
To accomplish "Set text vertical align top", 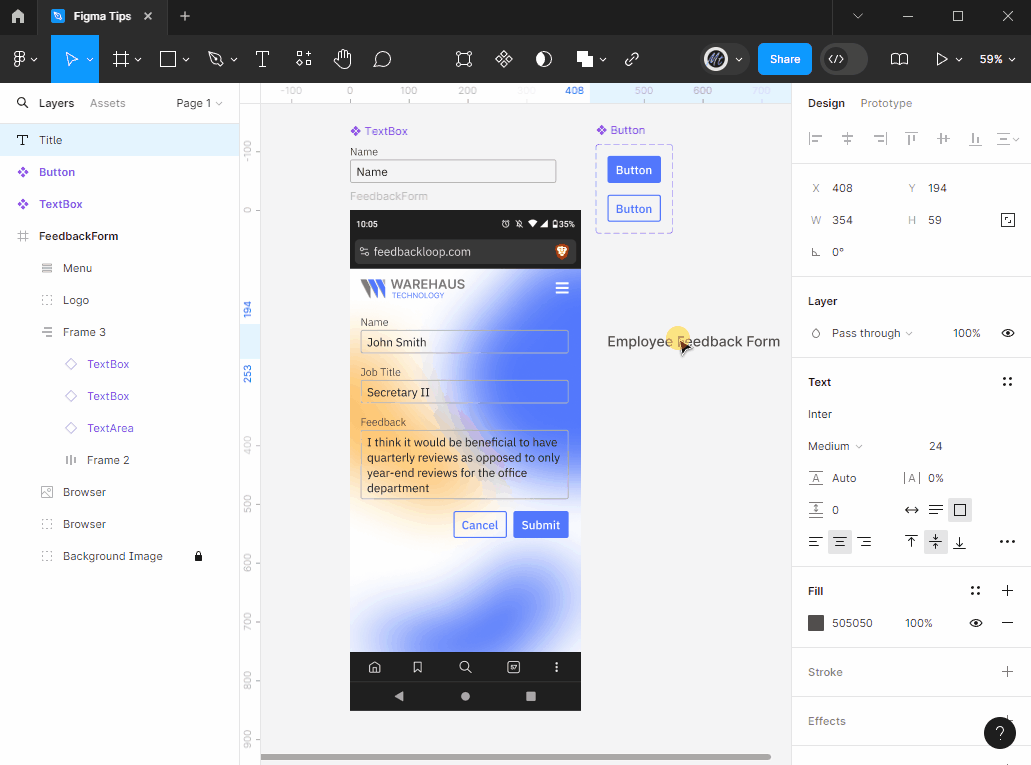I will (911, 542).
